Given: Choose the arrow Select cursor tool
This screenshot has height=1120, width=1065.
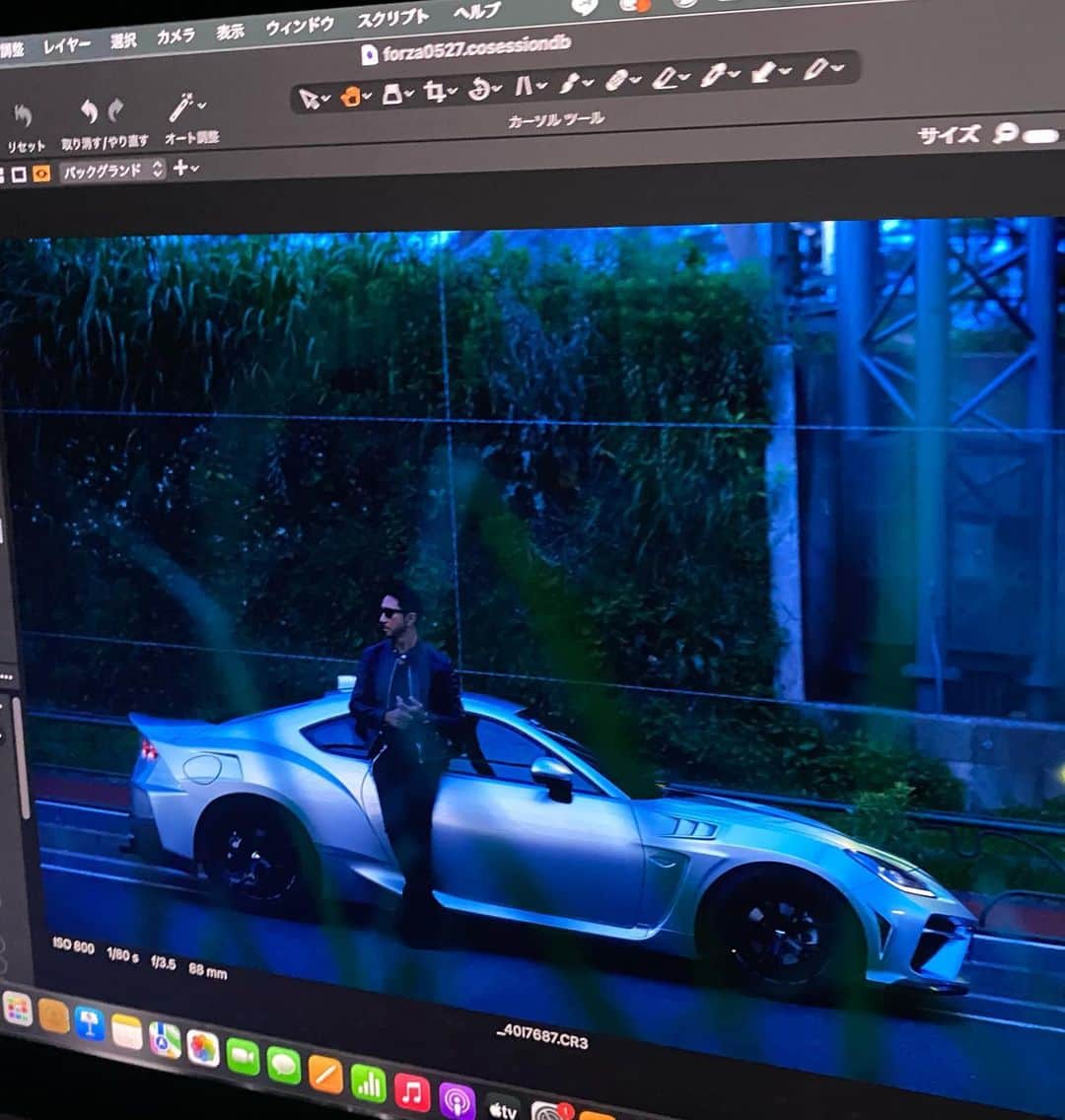Looking at the screenshot, I should (x=309, y=100).
